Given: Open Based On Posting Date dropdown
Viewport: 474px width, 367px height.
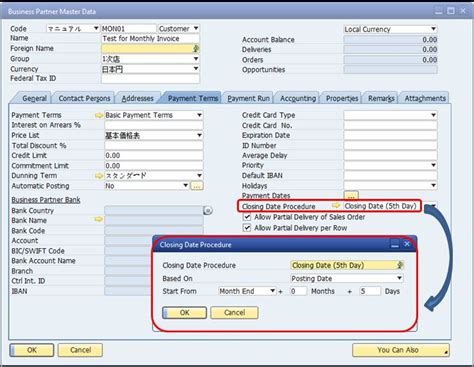Looking at the screenshot, I should [399, 278].
